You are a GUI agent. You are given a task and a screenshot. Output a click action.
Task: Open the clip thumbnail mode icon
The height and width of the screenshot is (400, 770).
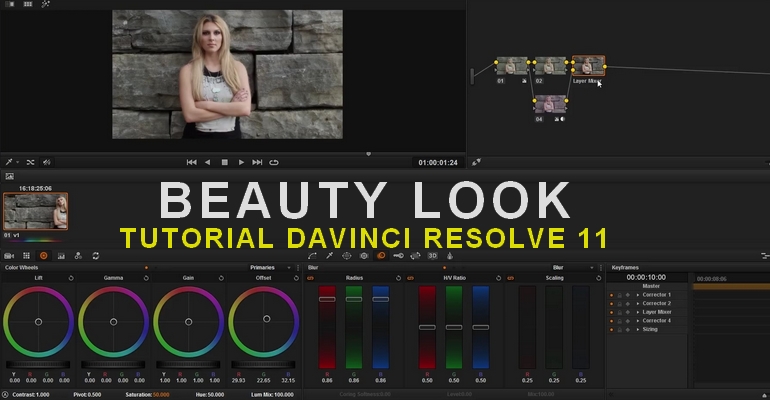(x=9, y=176)
